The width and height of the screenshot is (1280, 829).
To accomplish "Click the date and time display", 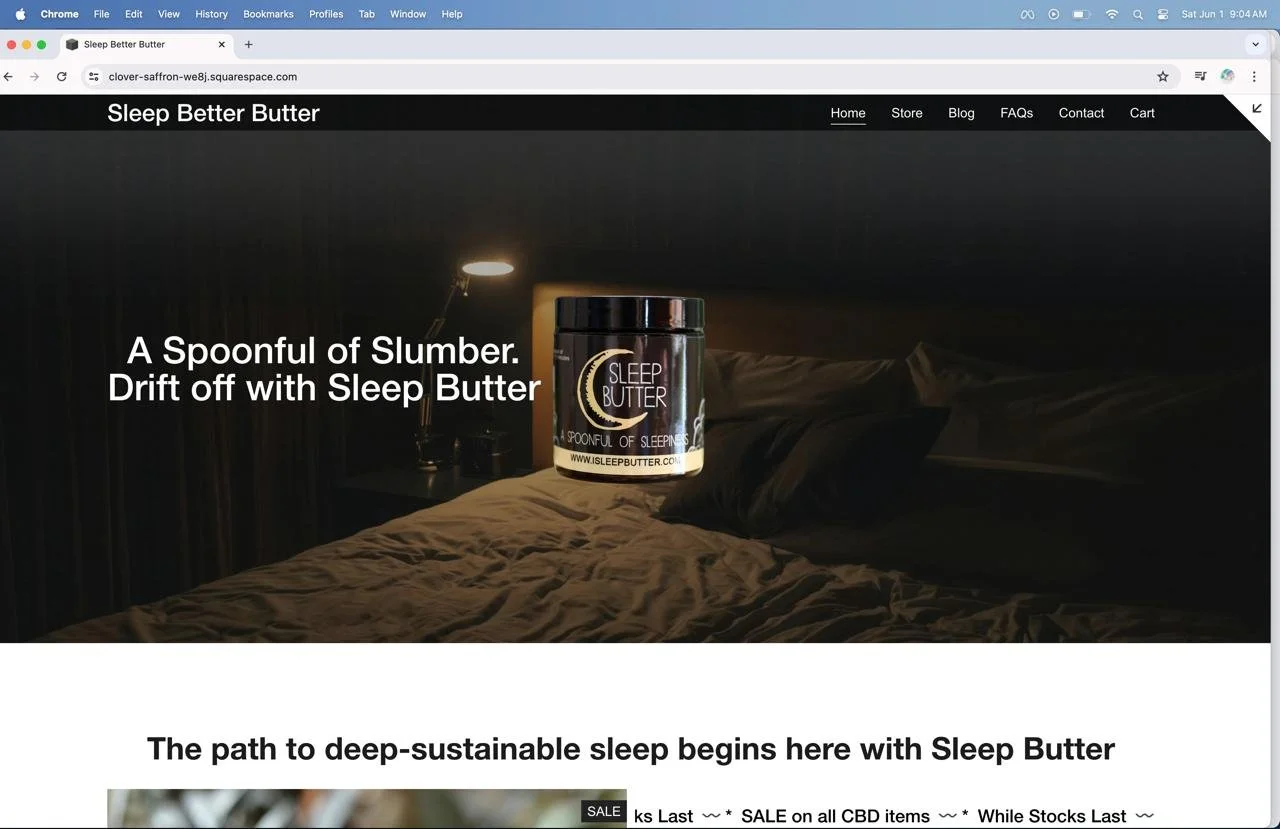I will [x=1223, y=14].
